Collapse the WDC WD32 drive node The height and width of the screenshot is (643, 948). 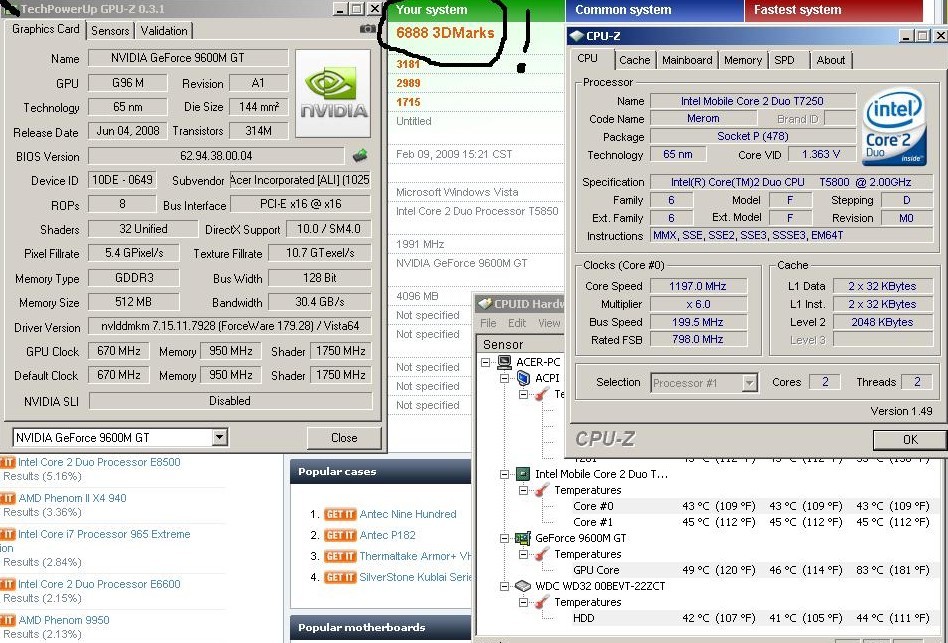click(x=504, y=586)
